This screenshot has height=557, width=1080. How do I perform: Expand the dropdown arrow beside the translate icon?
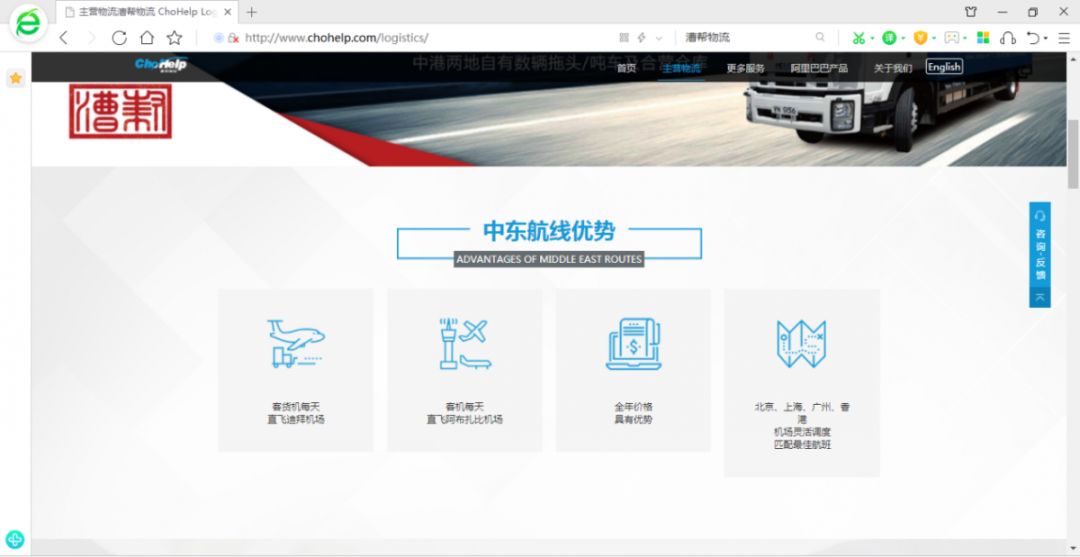tap(903, 38)
